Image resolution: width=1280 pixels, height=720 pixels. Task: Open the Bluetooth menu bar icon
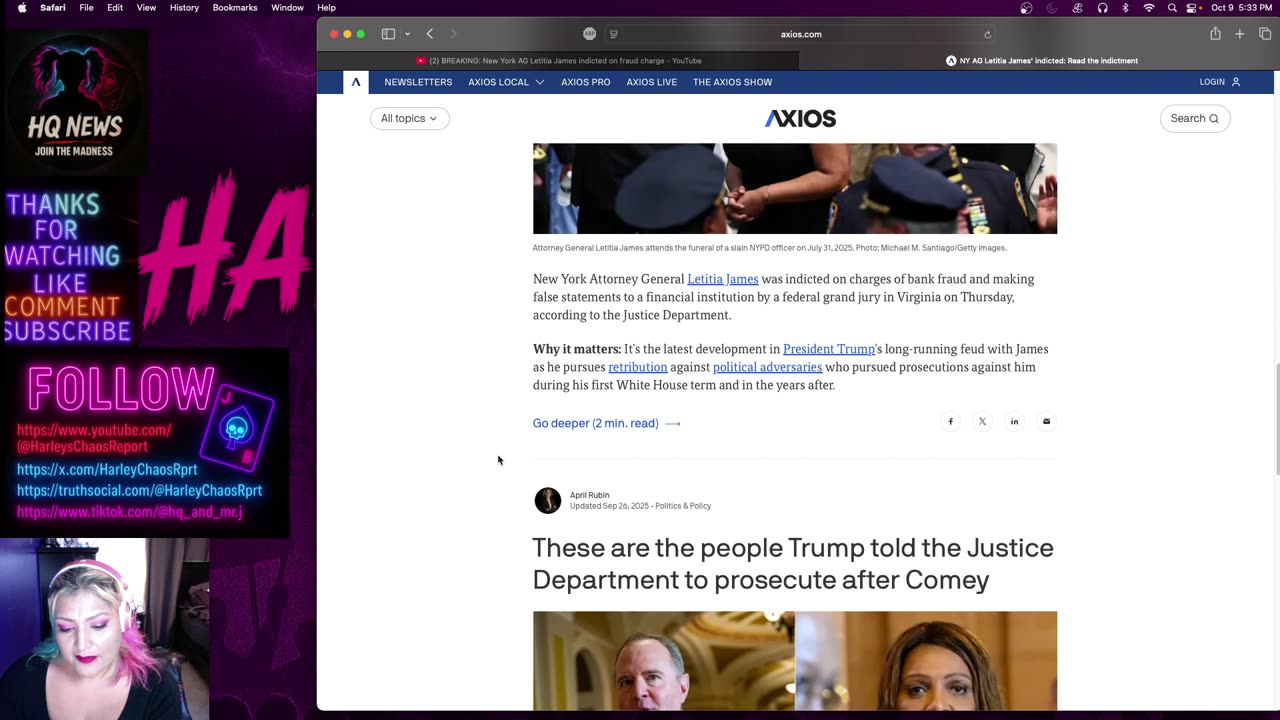point(1125,8)
